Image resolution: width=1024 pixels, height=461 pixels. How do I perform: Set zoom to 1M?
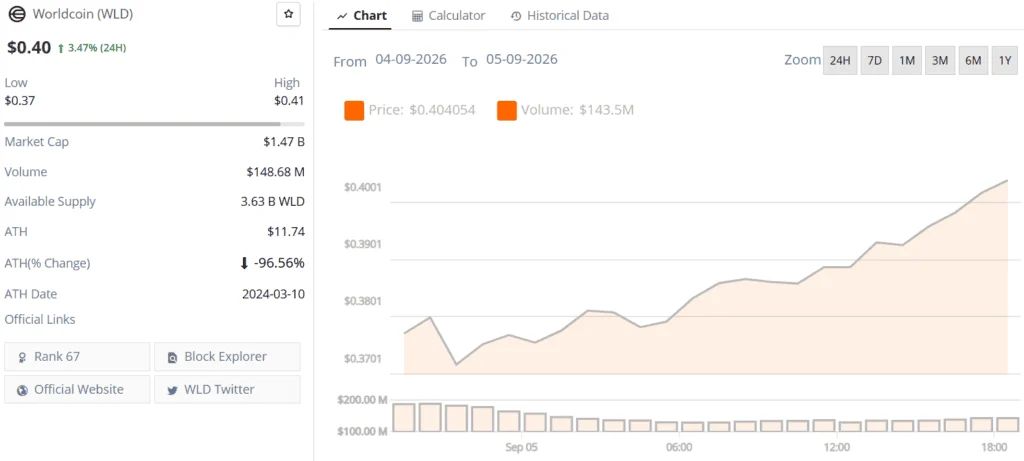[906, 61]
